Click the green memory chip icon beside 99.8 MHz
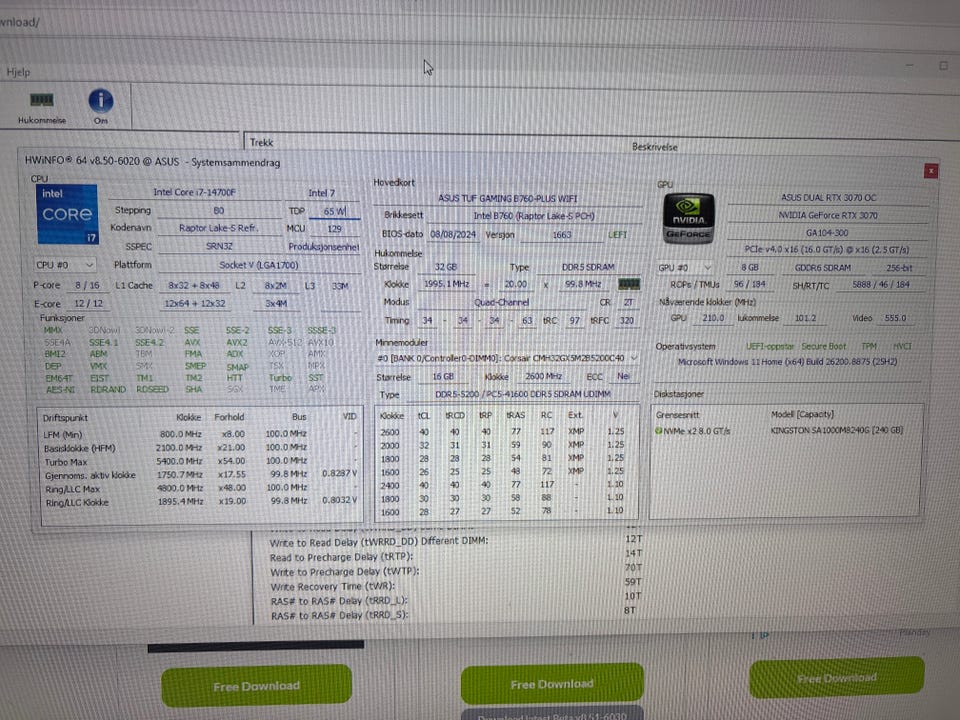 (629, 284)
